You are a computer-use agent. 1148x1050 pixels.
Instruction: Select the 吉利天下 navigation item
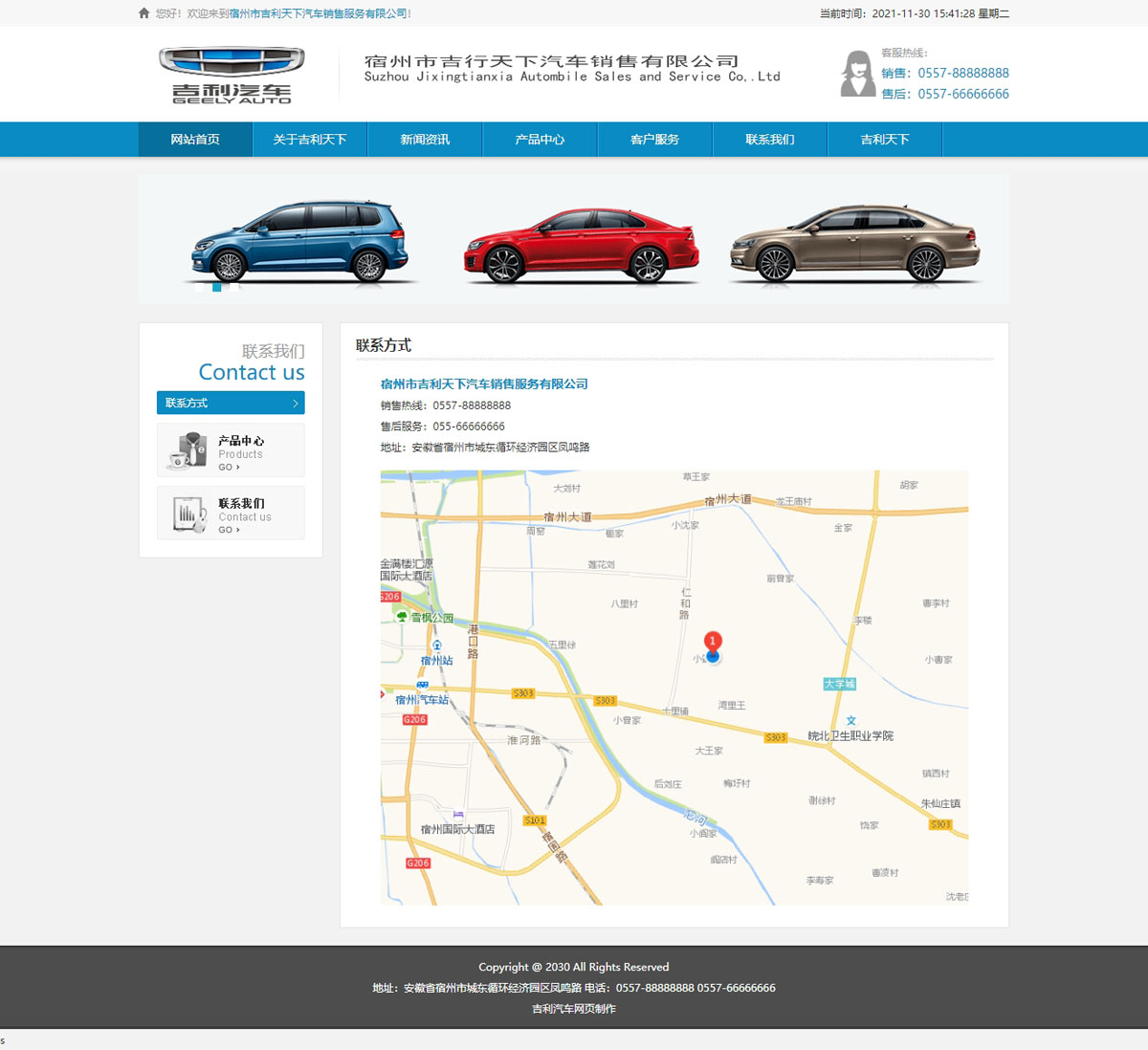[x=884, y=140]
